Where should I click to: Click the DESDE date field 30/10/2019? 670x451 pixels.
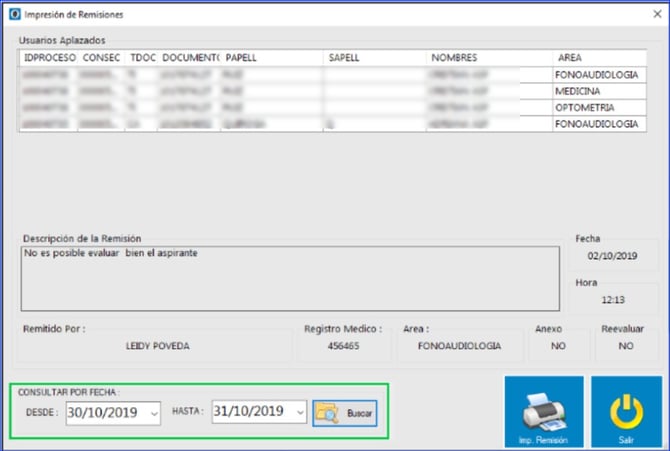(x=105, y=412)
